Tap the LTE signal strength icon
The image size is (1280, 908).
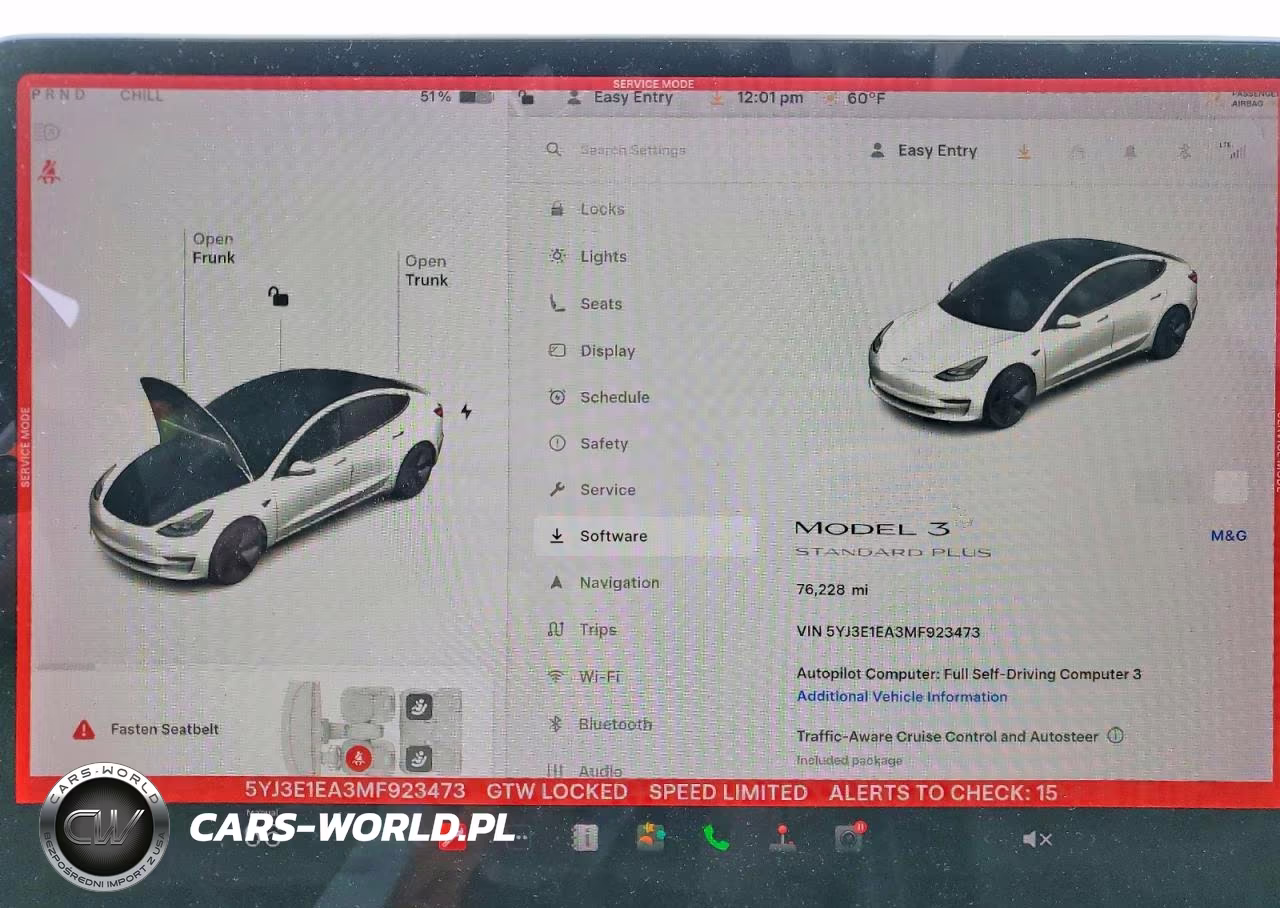point(1232,150)
